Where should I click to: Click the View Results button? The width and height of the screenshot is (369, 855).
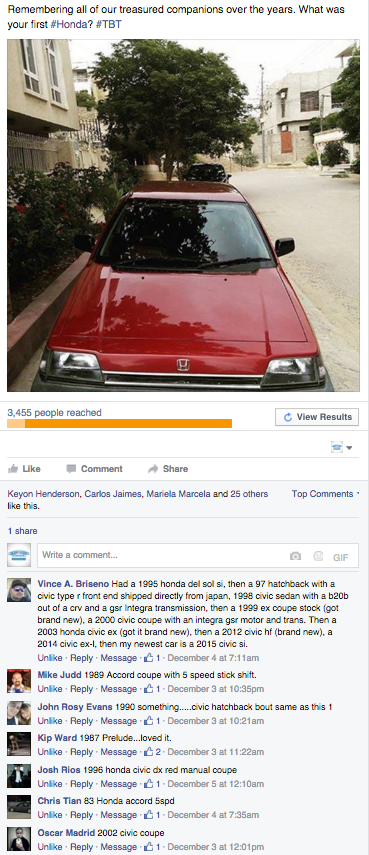coord(317,417)
